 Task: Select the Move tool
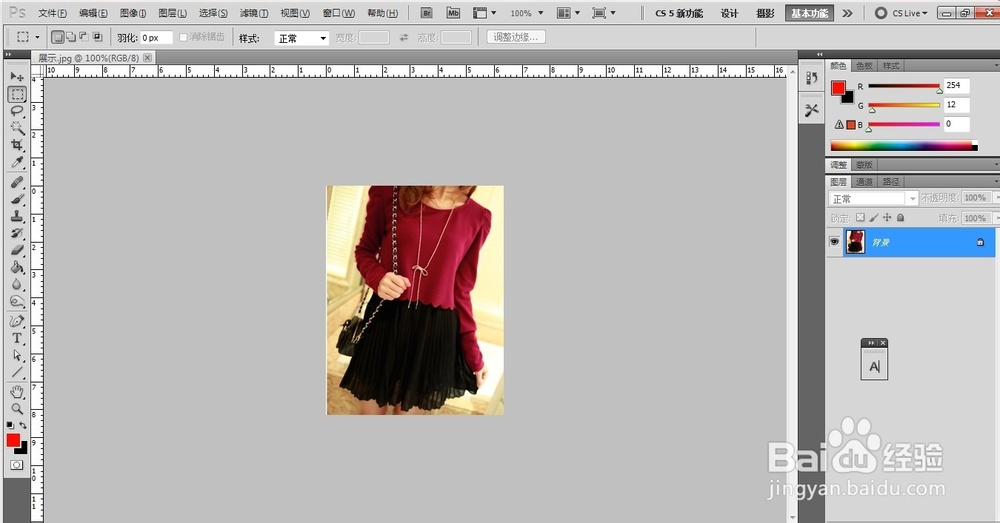pyautogui.click(x=17, y=77)
